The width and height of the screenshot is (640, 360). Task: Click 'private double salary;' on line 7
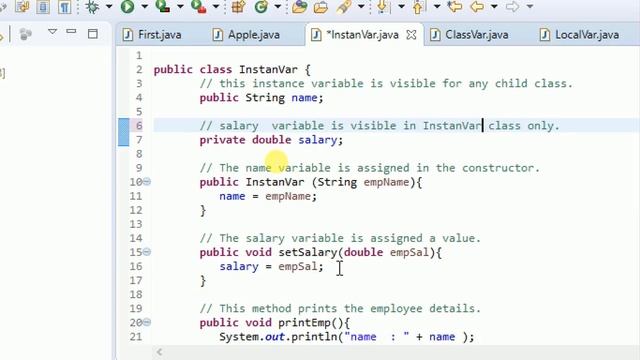[x=271, y=140]
